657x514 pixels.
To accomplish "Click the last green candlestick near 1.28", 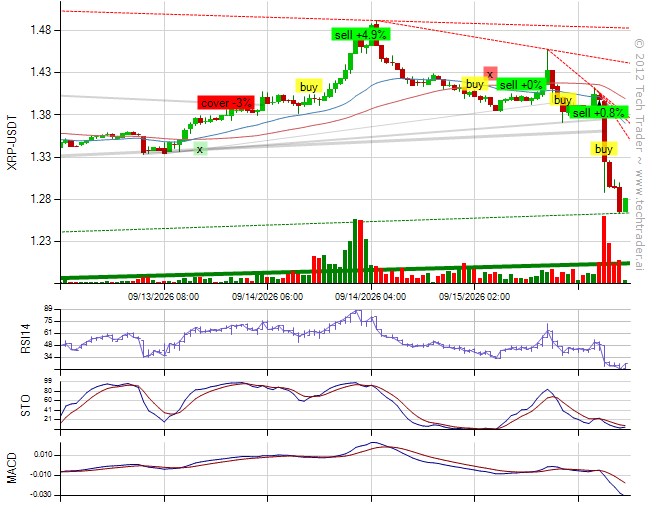I will pos(626,205).
